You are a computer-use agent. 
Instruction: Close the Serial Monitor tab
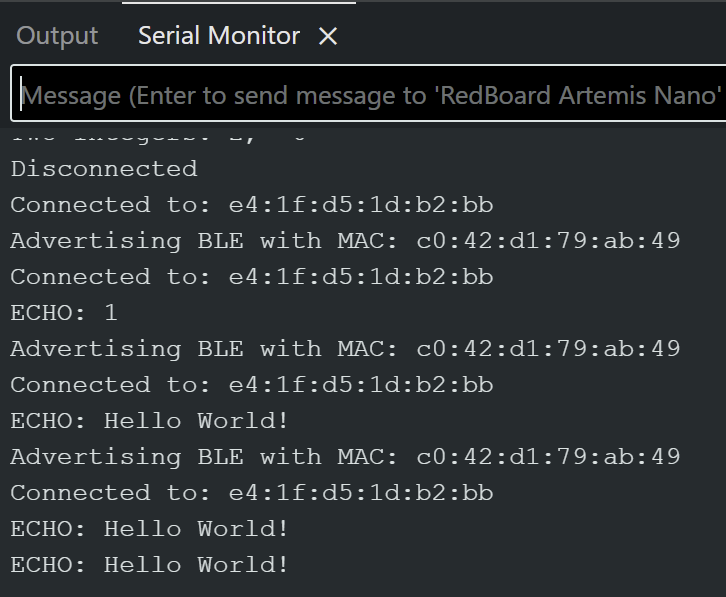[x=328, y=37]
